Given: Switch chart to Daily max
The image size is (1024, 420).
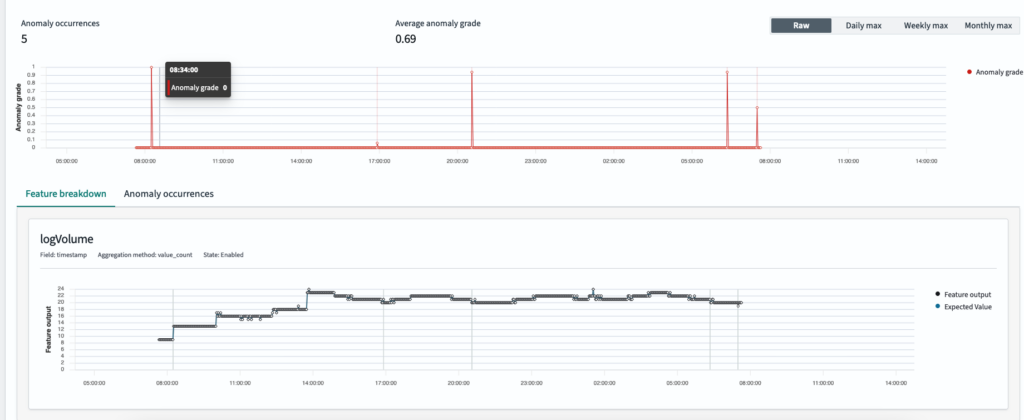Looking at the screenshot, I should (863, 25).
